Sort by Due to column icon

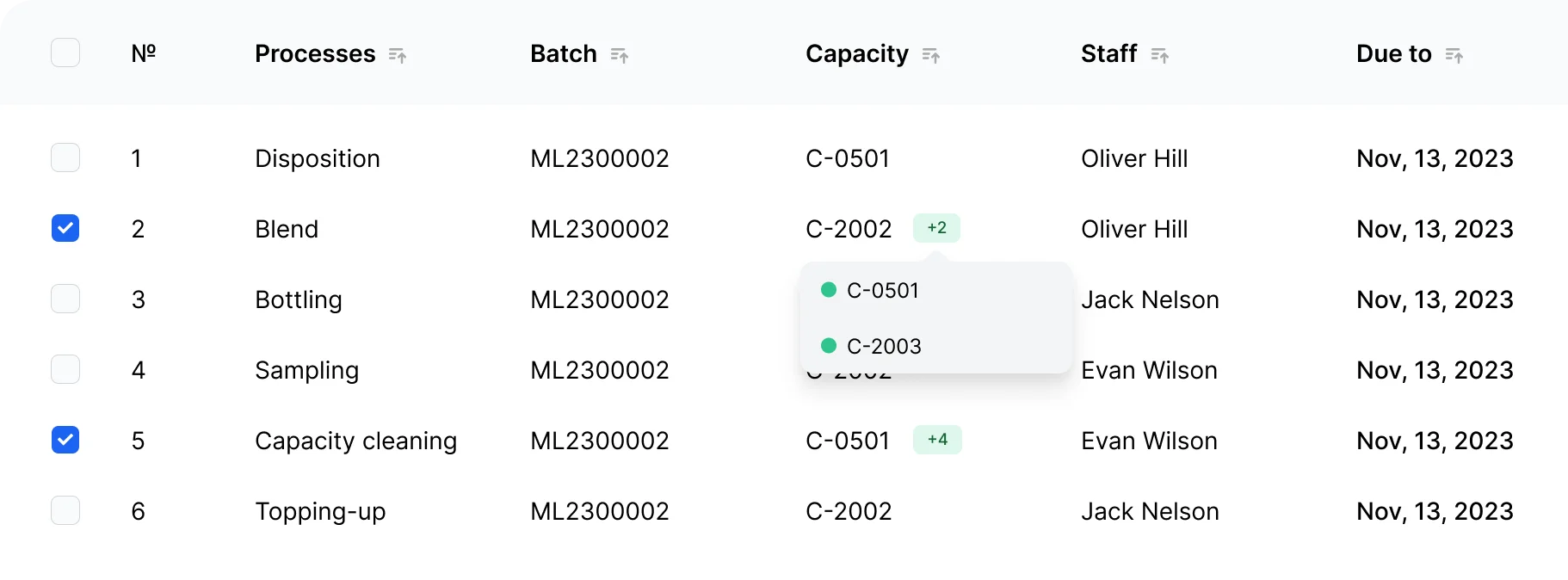click(x=1454, y=55)
